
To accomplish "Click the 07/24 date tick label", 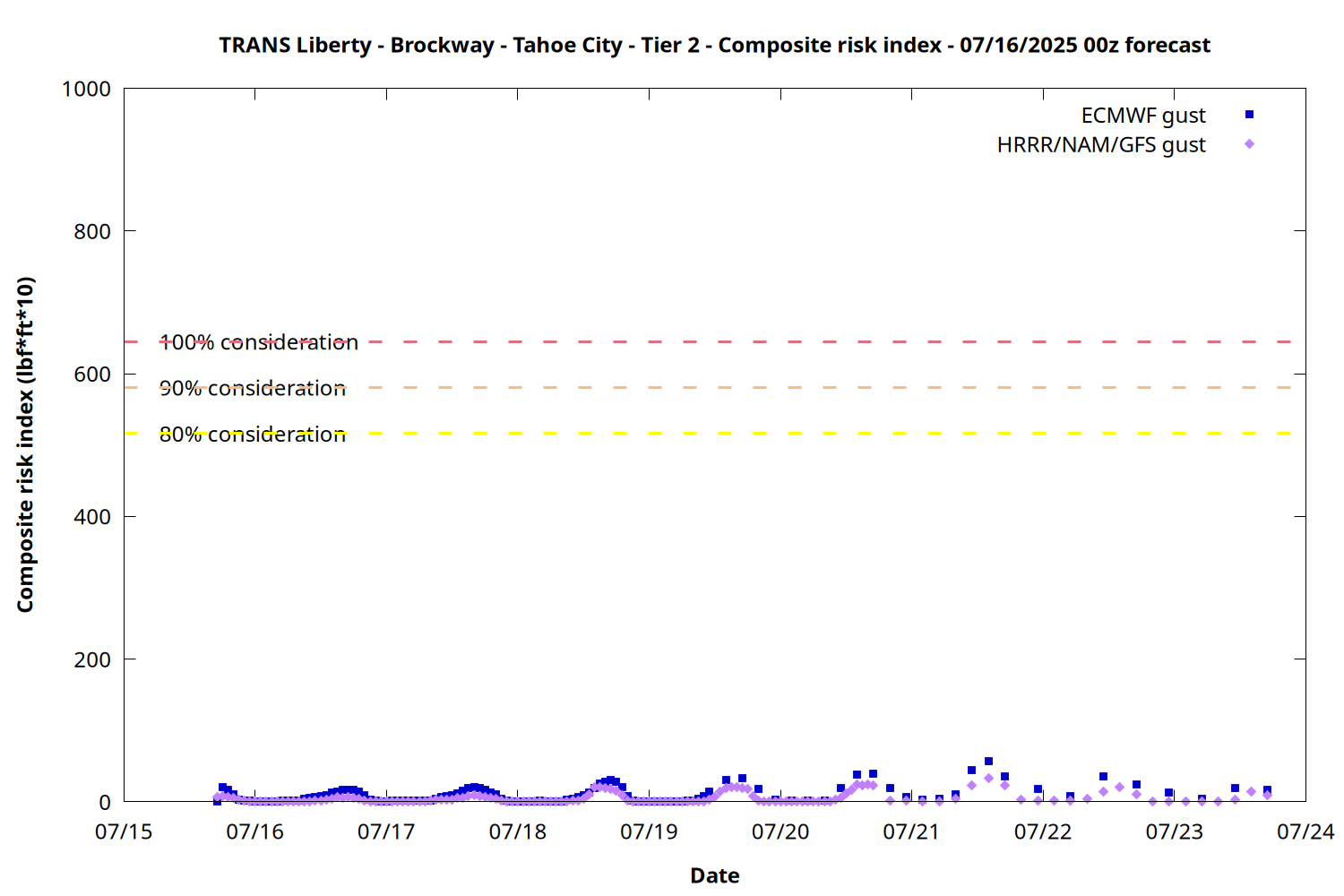I will 1305,831.
